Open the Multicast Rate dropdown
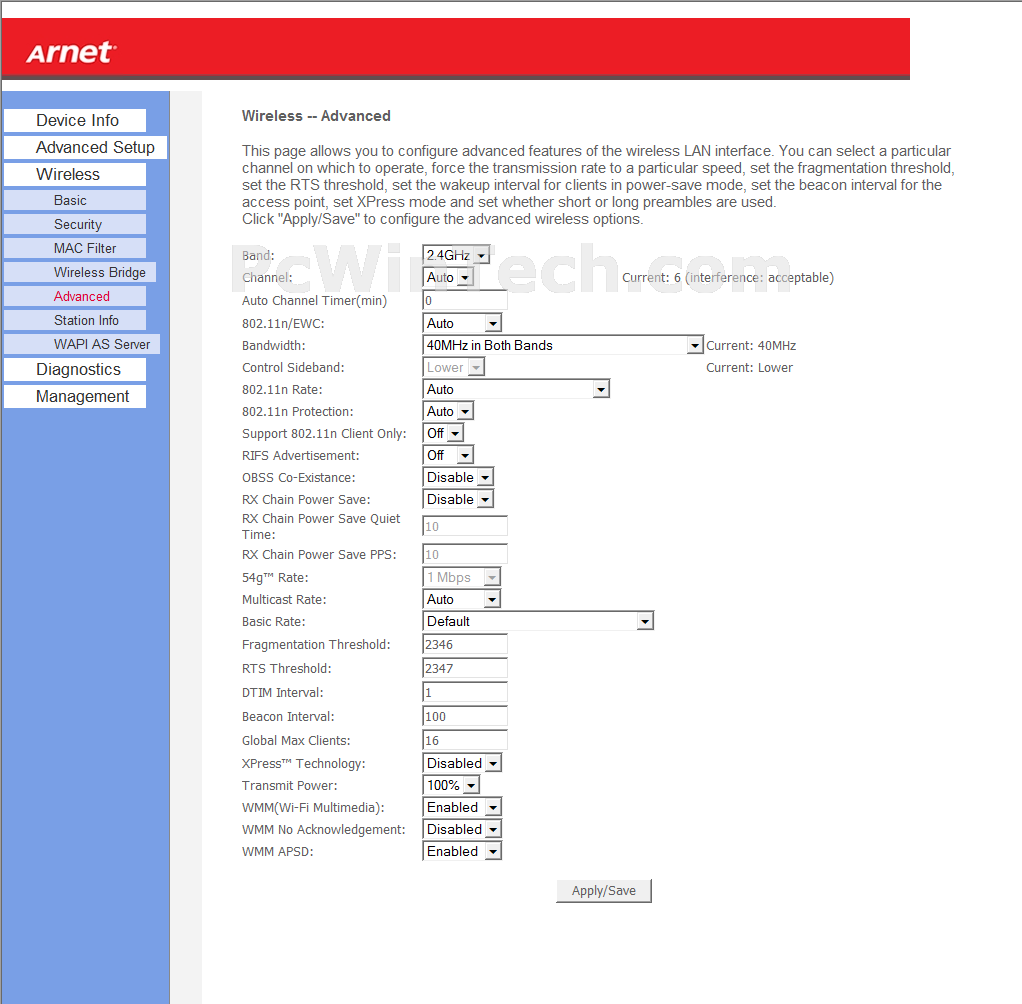Screen dimensions: 1022x1004 click(x=461, y=599)
